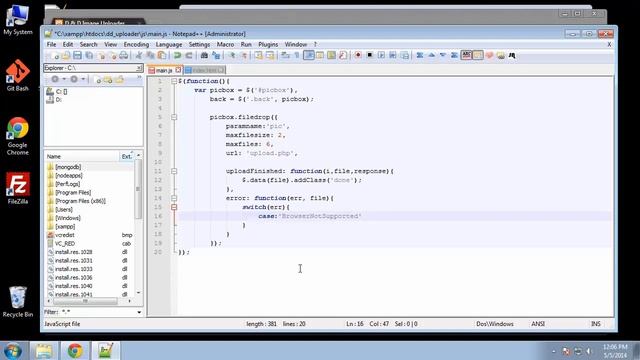Sort the file list by Ext. column

127,156
